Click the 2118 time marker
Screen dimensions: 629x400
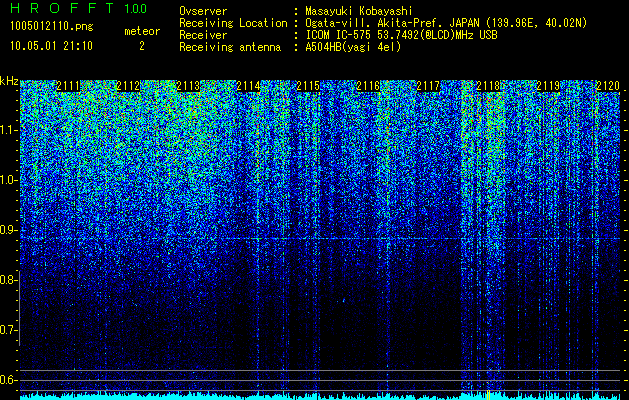pos(488,86)
